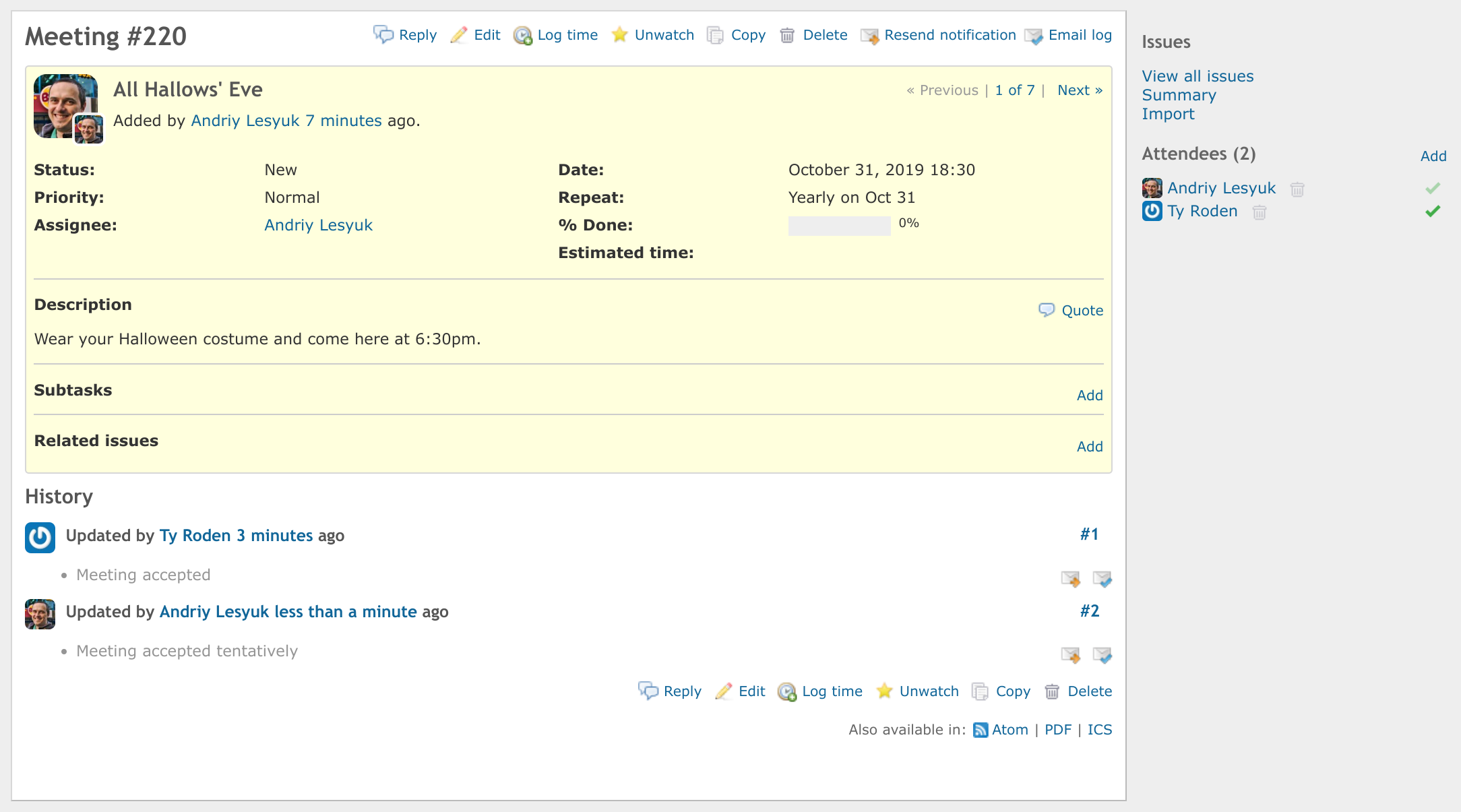Viewport: 1461px width, 812px height.
Task: Click the top Copy documents icon
Action: coord(715,35)
